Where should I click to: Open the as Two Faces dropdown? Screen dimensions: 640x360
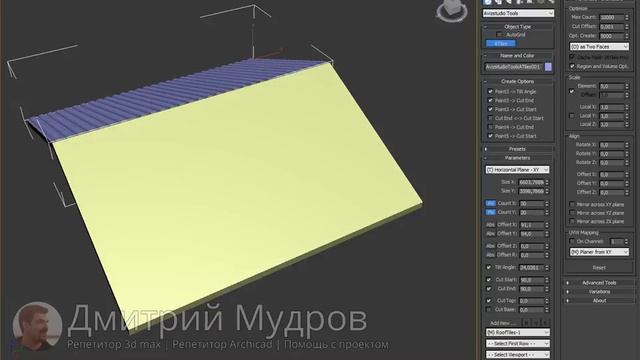599,47
